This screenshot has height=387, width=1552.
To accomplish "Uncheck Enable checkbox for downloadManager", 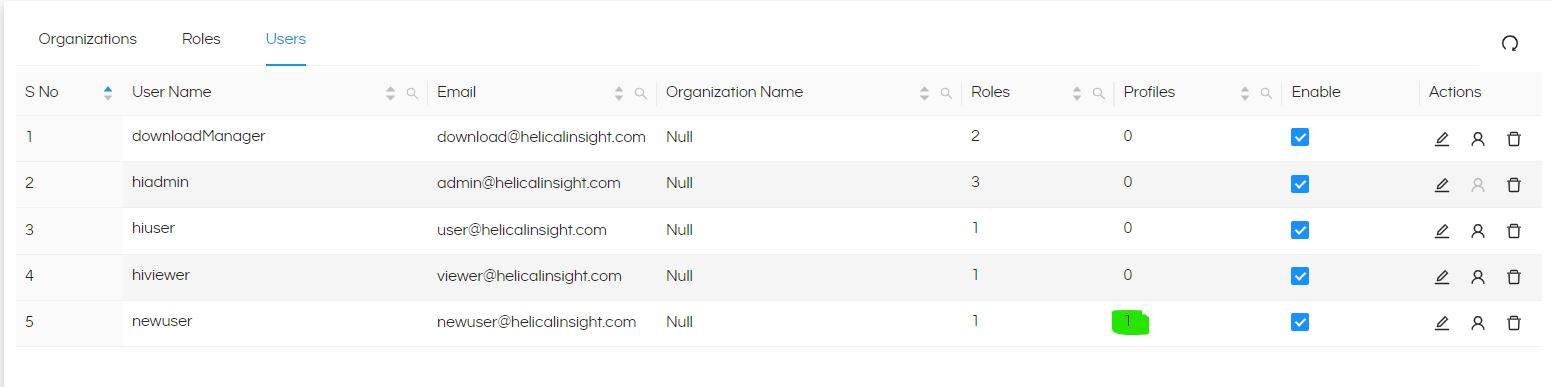I will tap(1300, 138).
